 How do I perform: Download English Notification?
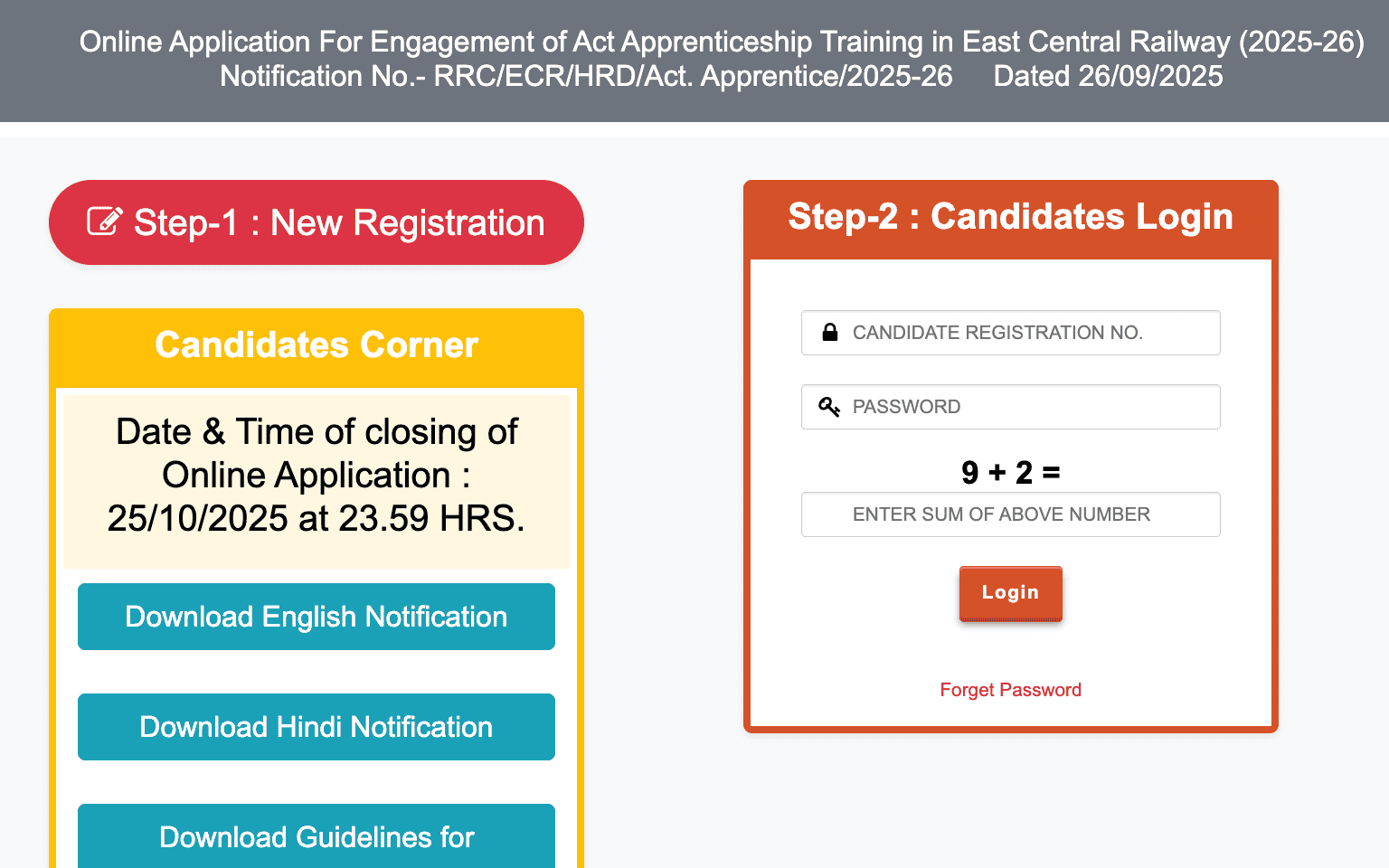[x=317, y=617]
